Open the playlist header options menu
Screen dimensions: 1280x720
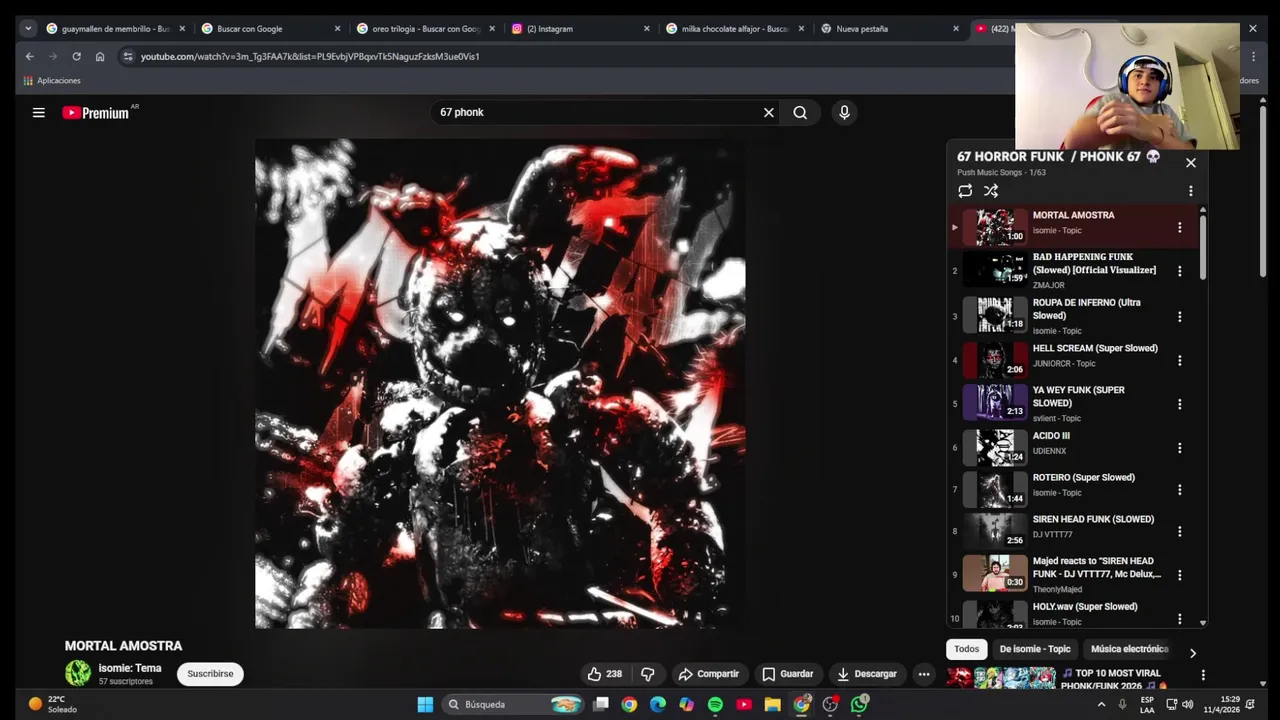(1190, 191)
